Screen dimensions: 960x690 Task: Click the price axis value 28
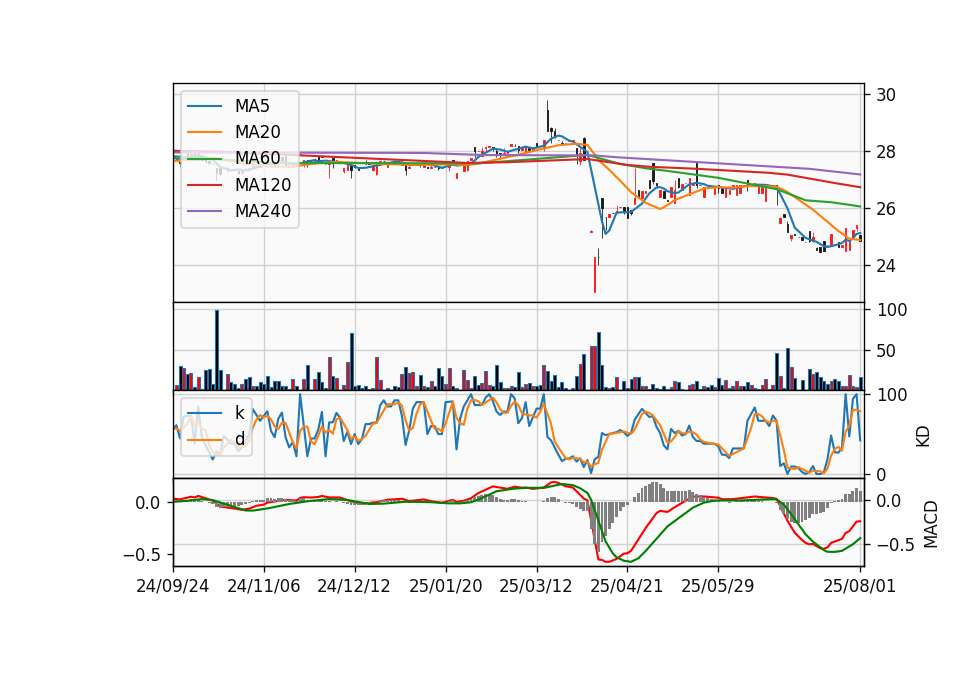886,152
